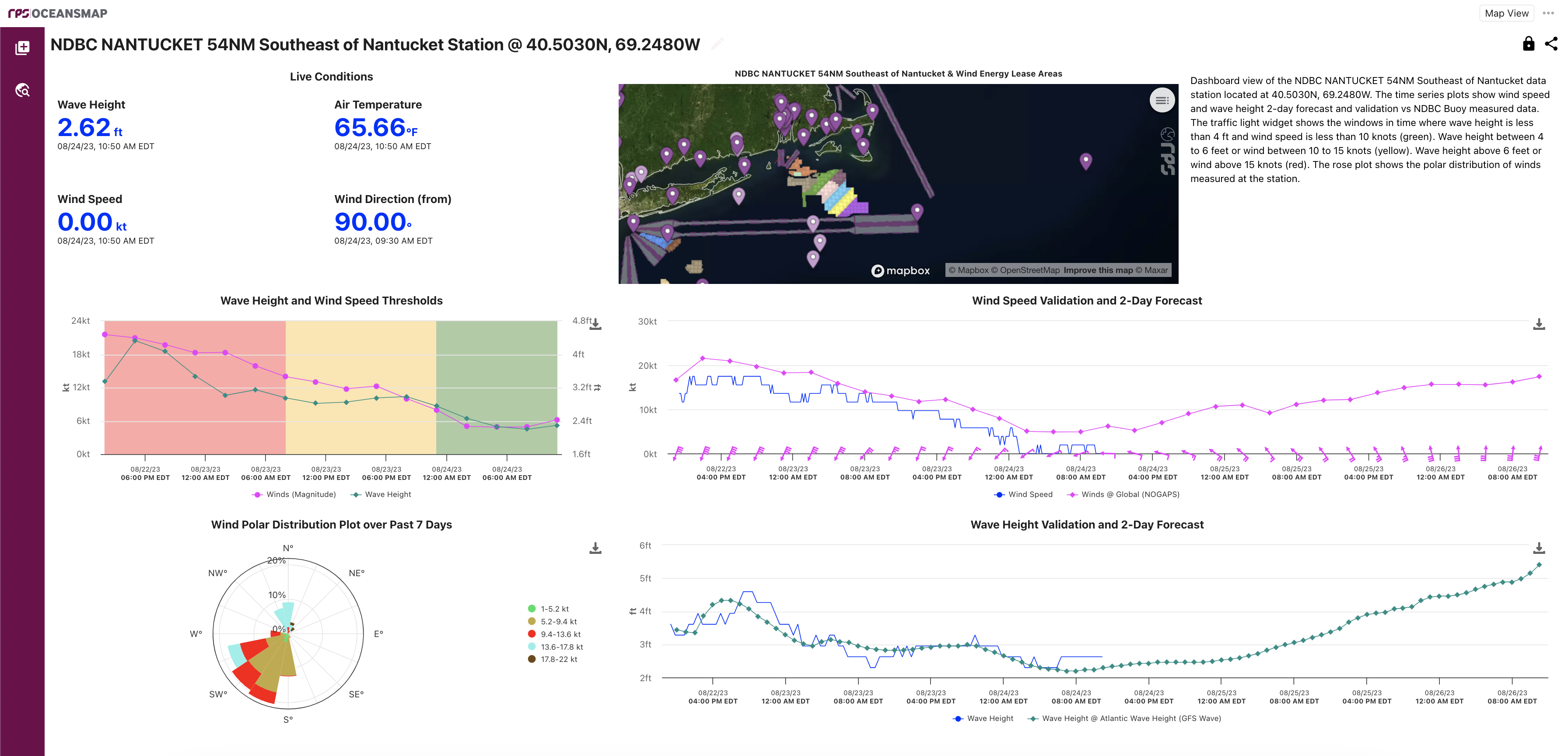Open the OpenStreetMap attribution link
This screenshot has width=1568, height=756.
click(1025, 270)
